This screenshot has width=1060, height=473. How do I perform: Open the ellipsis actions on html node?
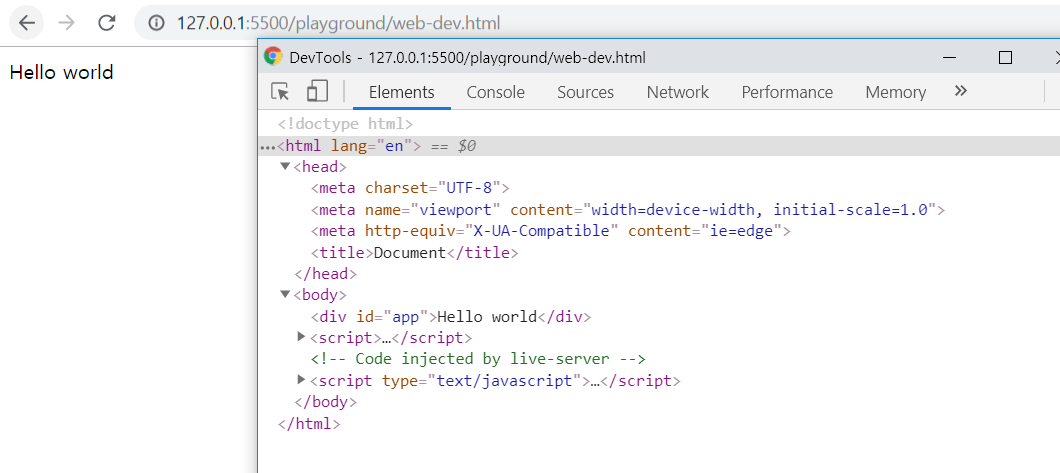coord(268,147)
